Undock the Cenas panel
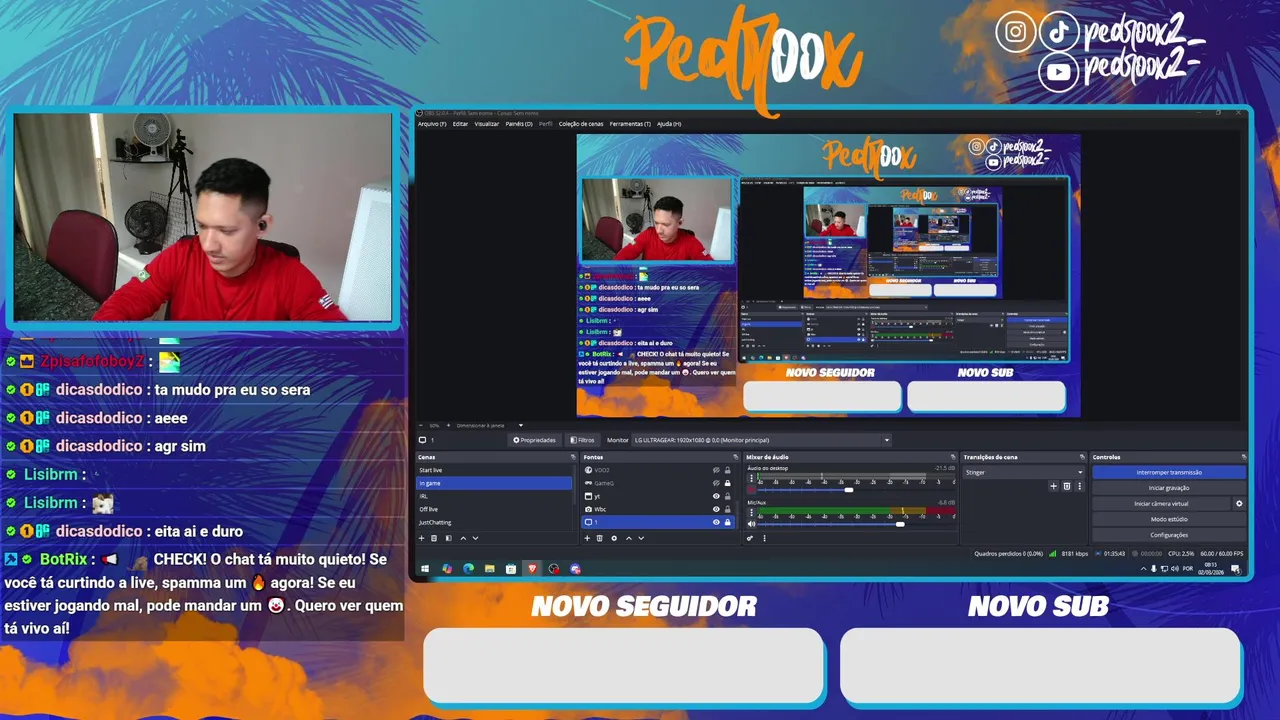 coord(573,457)
